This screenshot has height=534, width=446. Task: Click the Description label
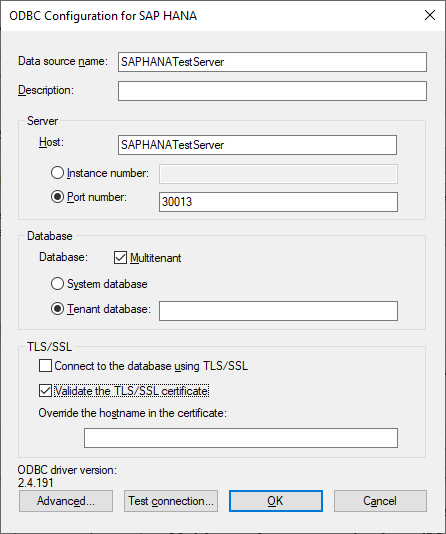[46, 91]
